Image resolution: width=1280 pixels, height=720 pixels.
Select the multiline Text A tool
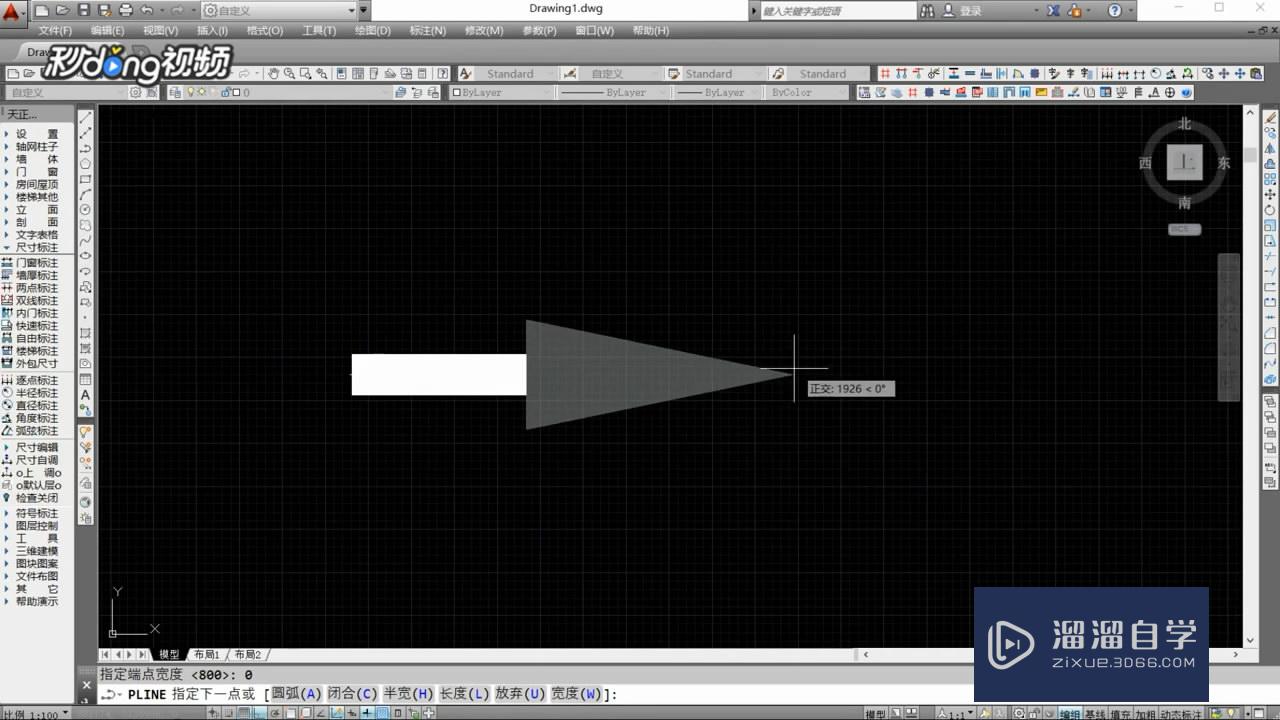[86, 395]
